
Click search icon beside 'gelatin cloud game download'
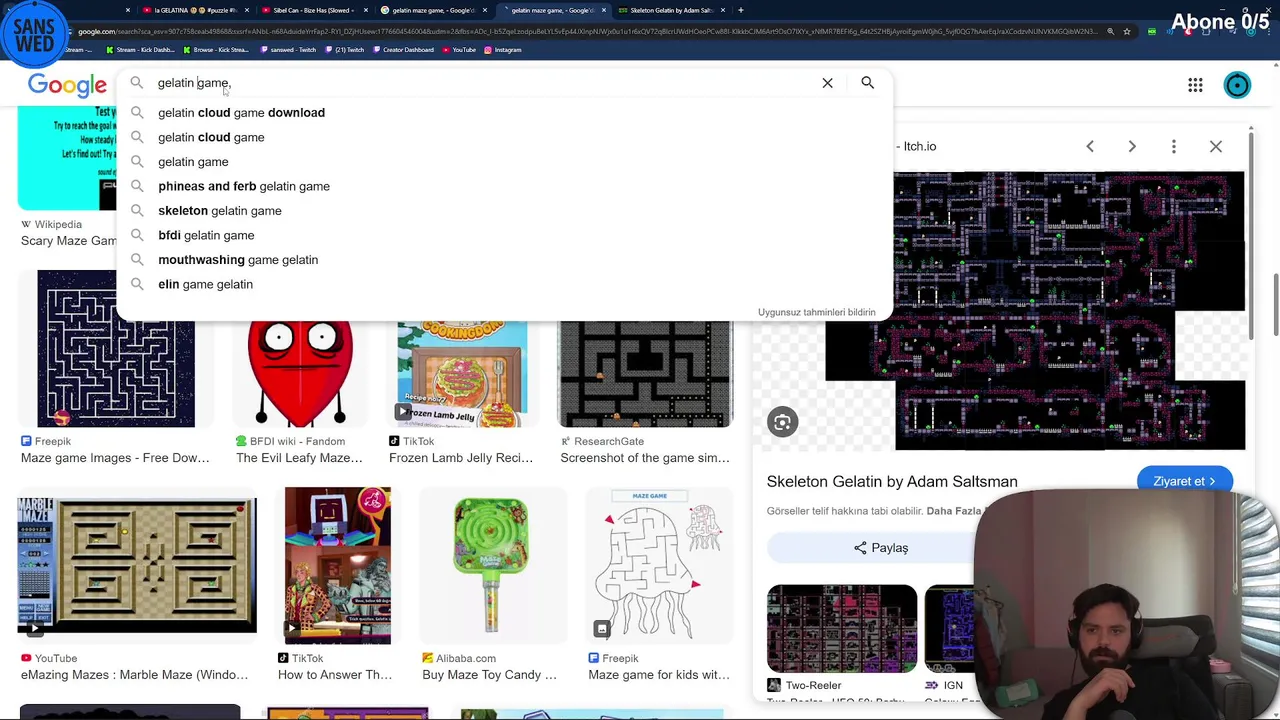(137, 112)
